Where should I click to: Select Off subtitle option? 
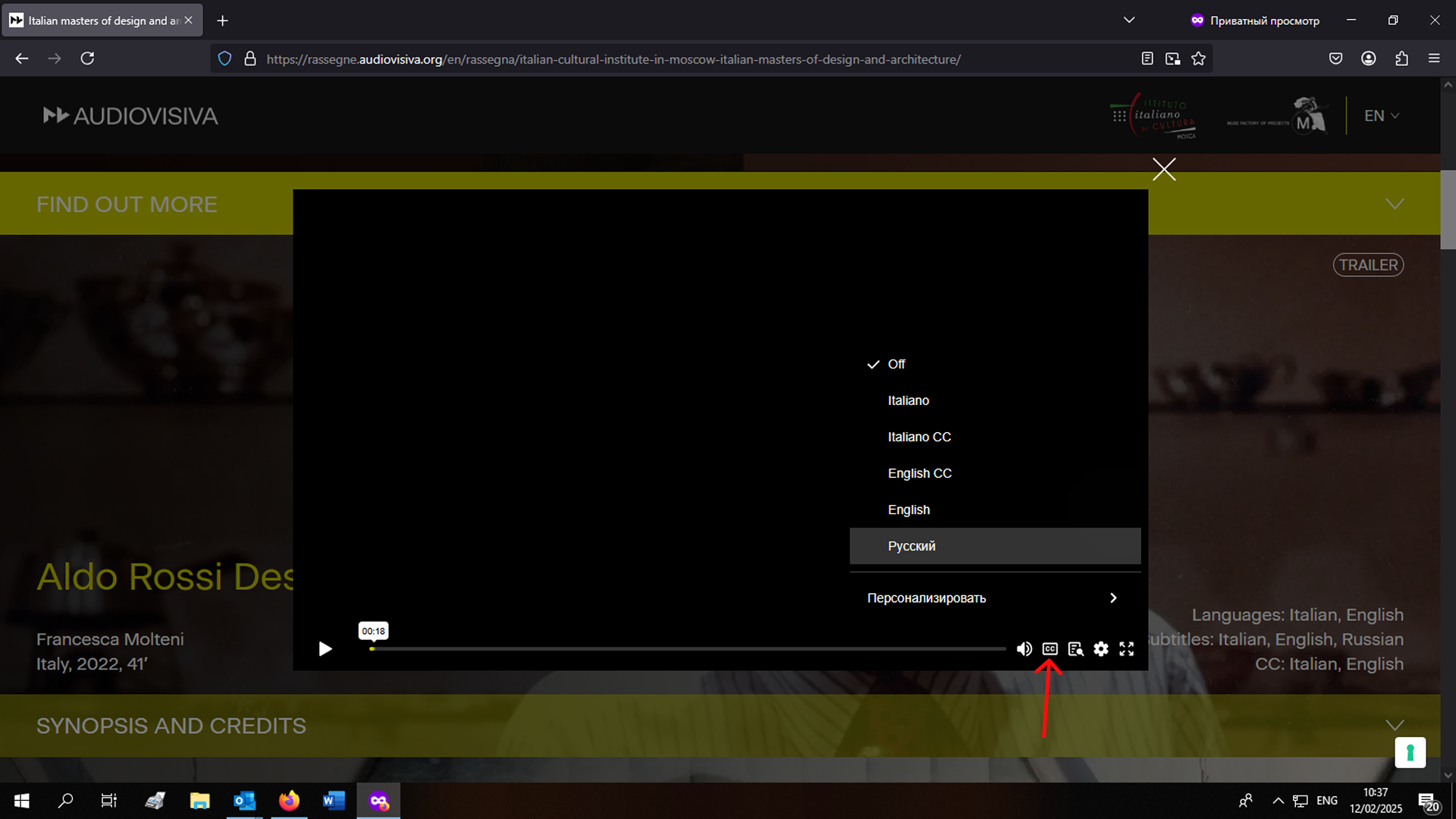896,365
